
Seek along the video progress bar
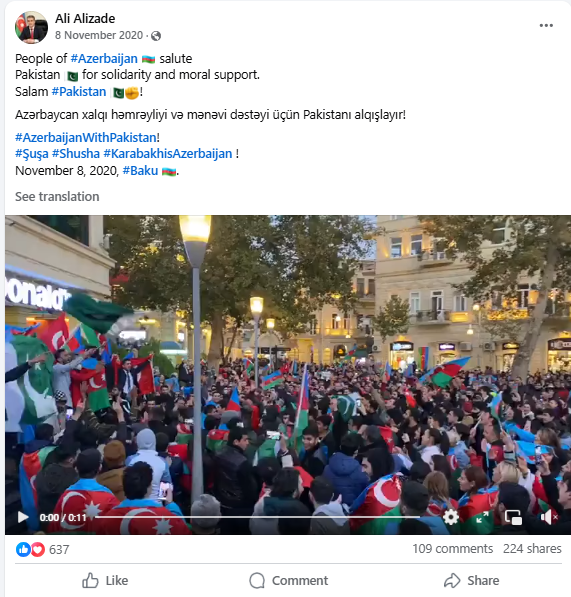click(x=257, y=517)
